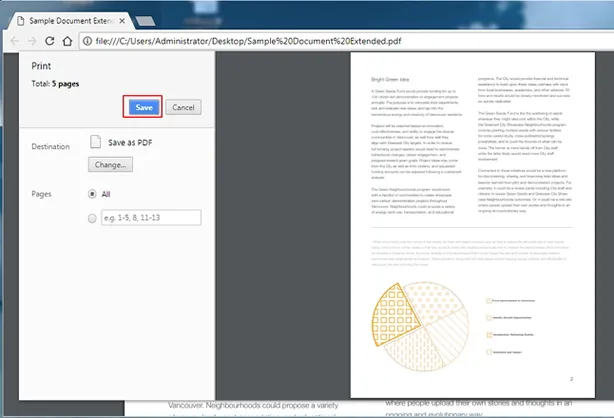Click the Save as PDF destination text
614x418 pixels.
click(x=130, y=143)
